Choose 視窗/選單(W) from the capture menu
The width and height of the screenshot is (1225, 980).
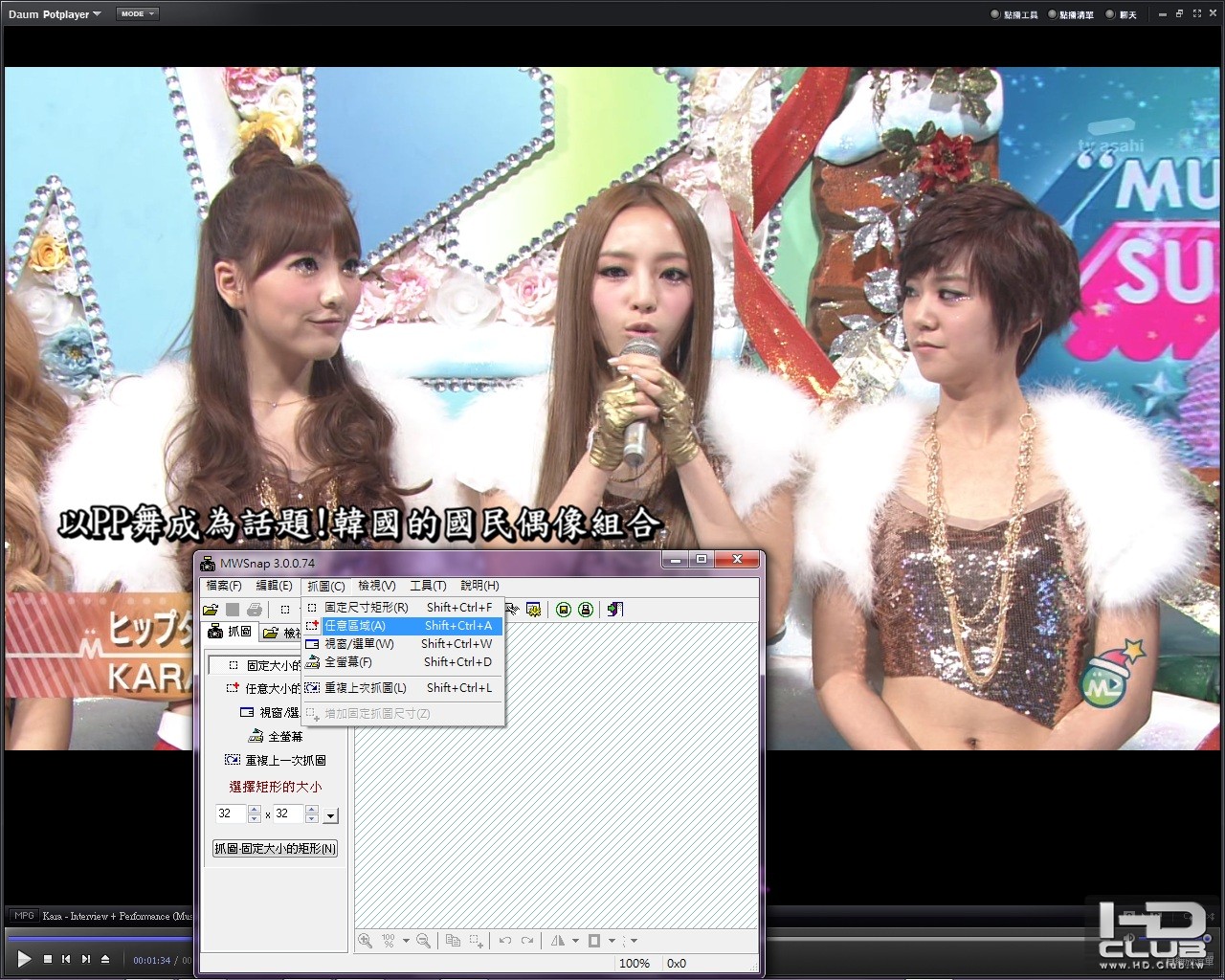coord(403,644)
